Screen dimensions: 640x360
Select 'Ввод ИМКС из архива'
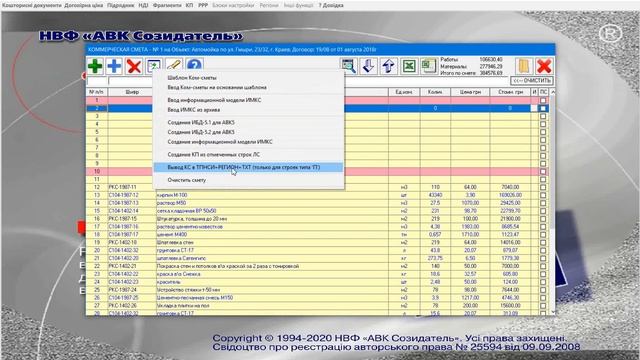(193, 110)
